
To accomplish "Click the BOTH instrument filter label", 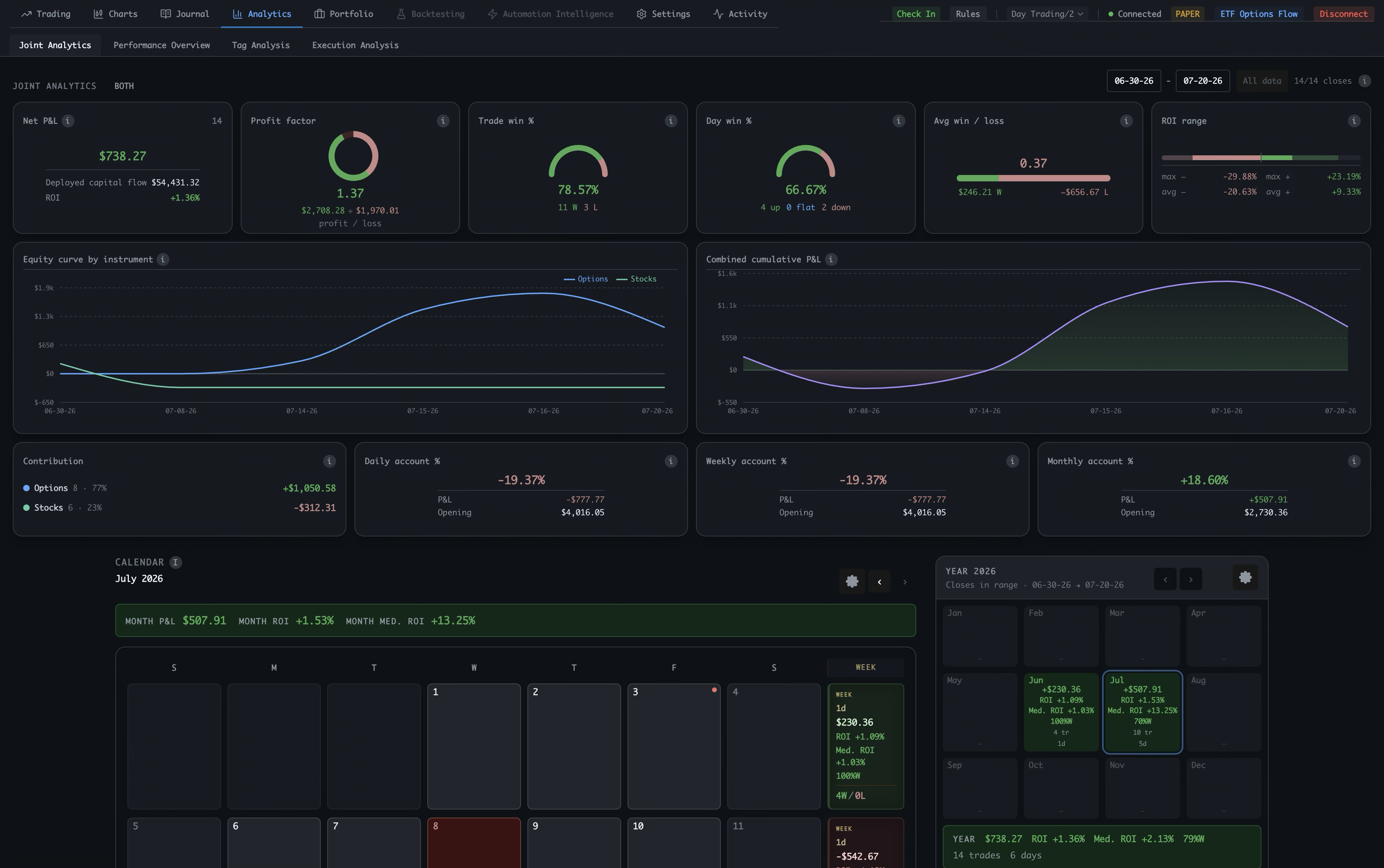I will (124, 86).
